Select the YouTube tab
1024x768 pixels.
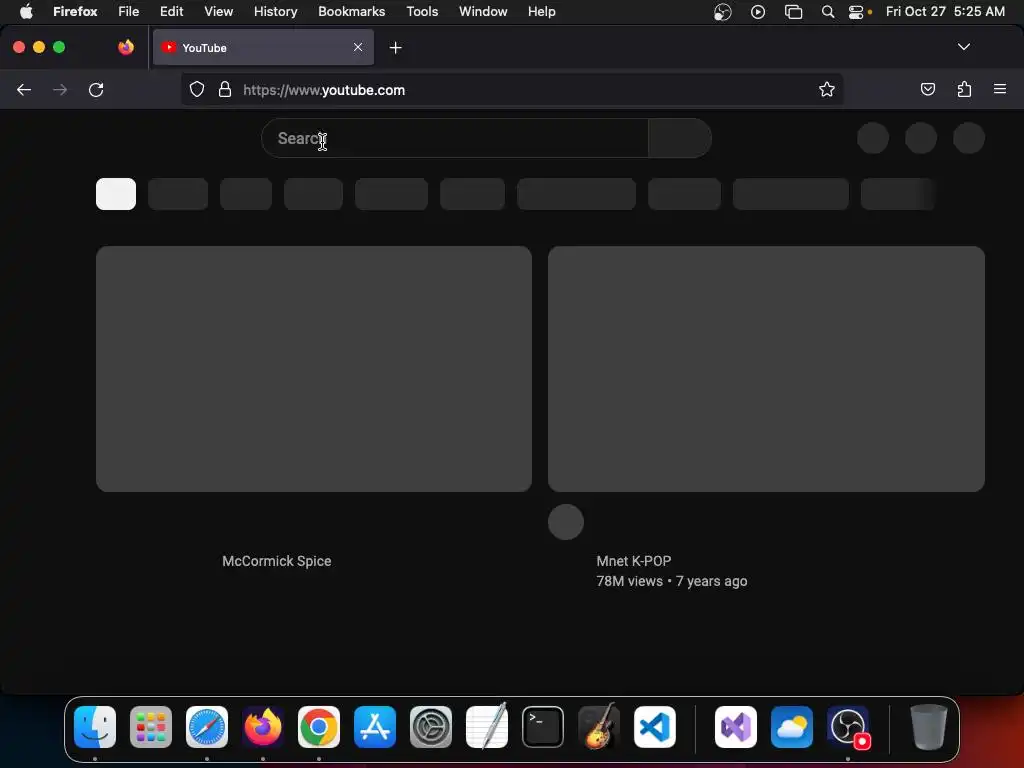point(263,47)
